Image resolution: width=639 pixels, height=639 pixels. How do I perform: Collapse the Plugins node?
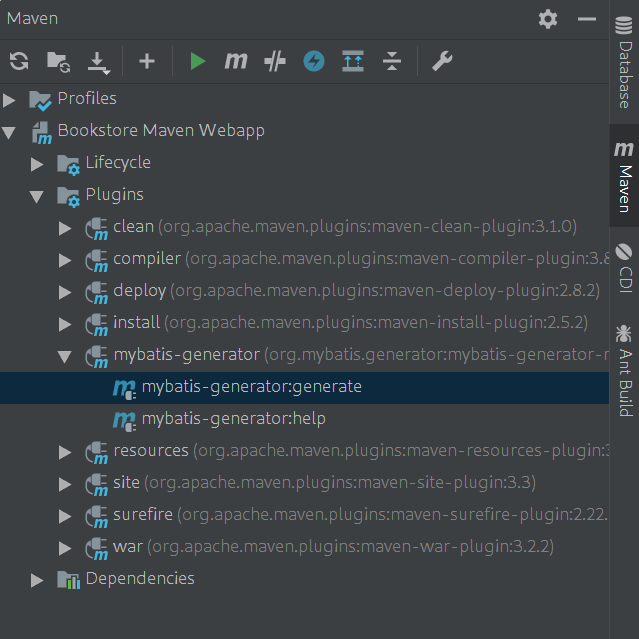click(37, 196)
